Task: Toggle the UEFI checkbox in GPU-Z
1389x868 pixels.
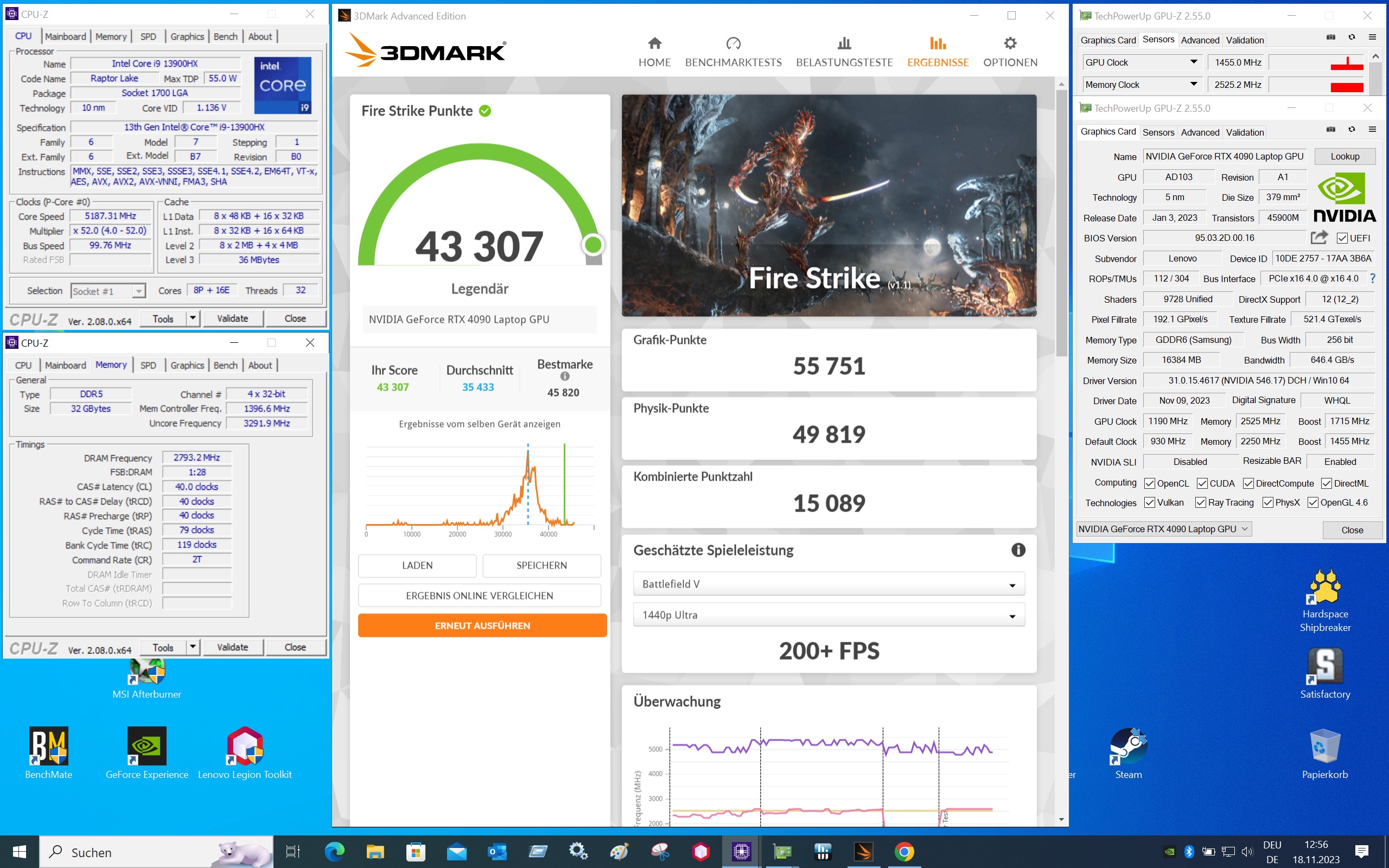Action: 1342,238
